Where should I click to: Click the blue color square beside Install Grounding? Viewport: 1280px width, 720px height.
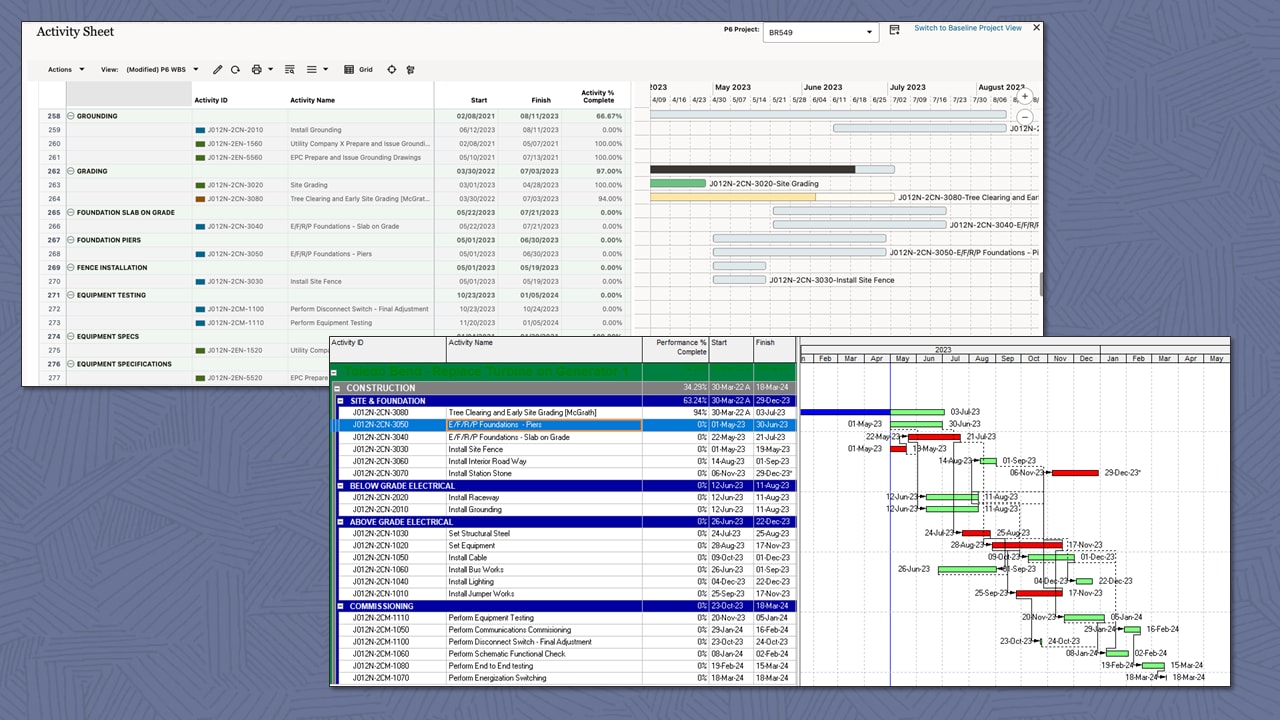(x=199, y=129)
